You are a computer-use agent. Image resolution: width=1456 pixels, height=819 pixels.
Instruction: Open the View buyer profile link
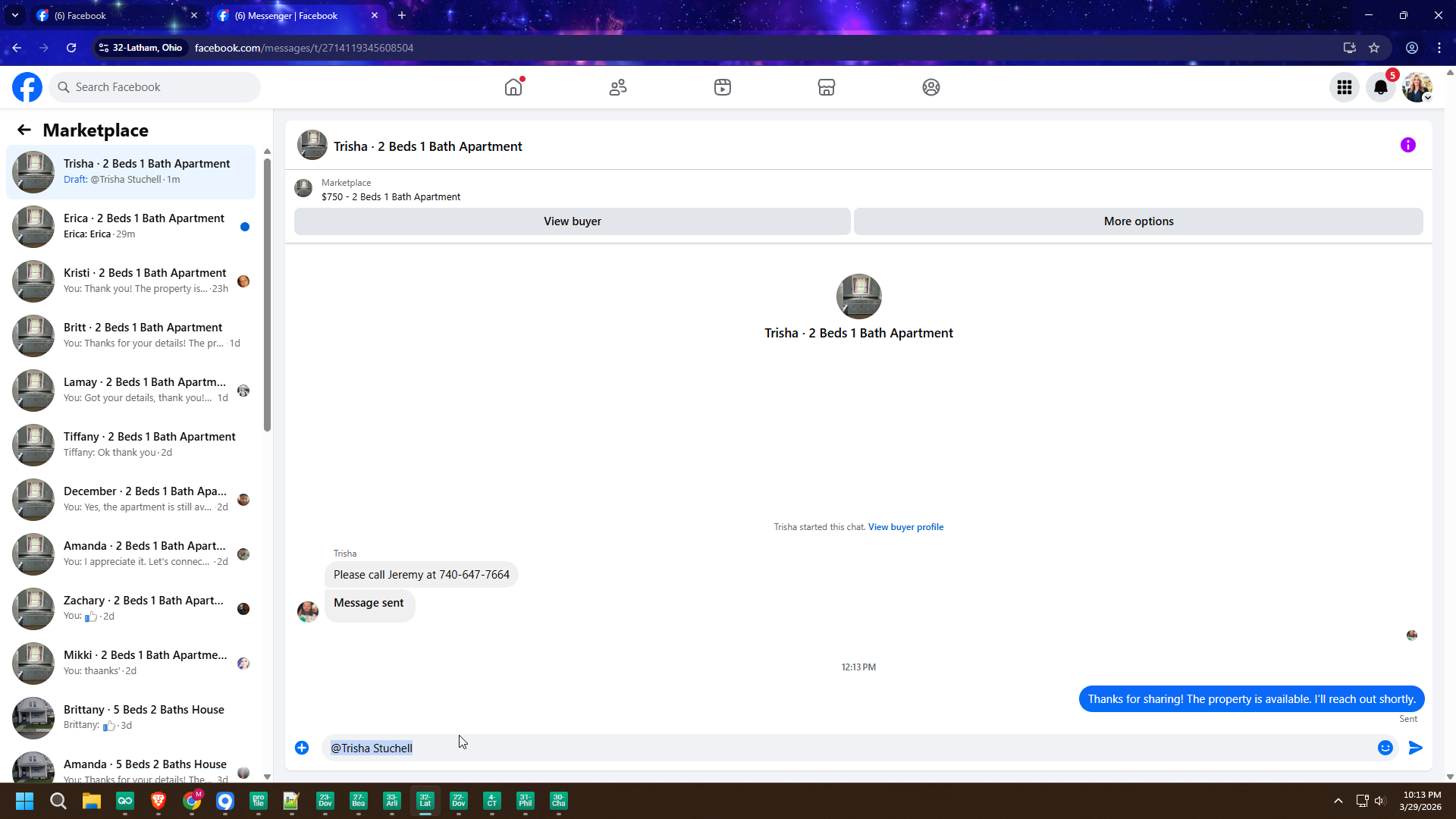(905, 527)
